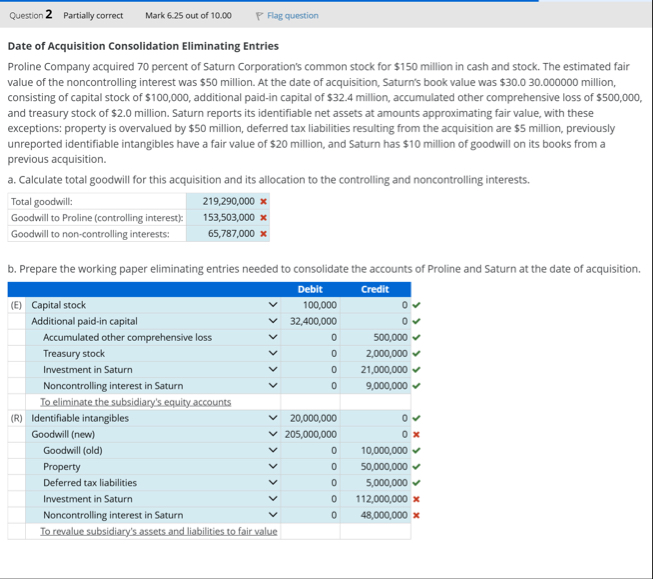Click green check on Deferred tax liabilities row
653x579 pixels.
416,483
